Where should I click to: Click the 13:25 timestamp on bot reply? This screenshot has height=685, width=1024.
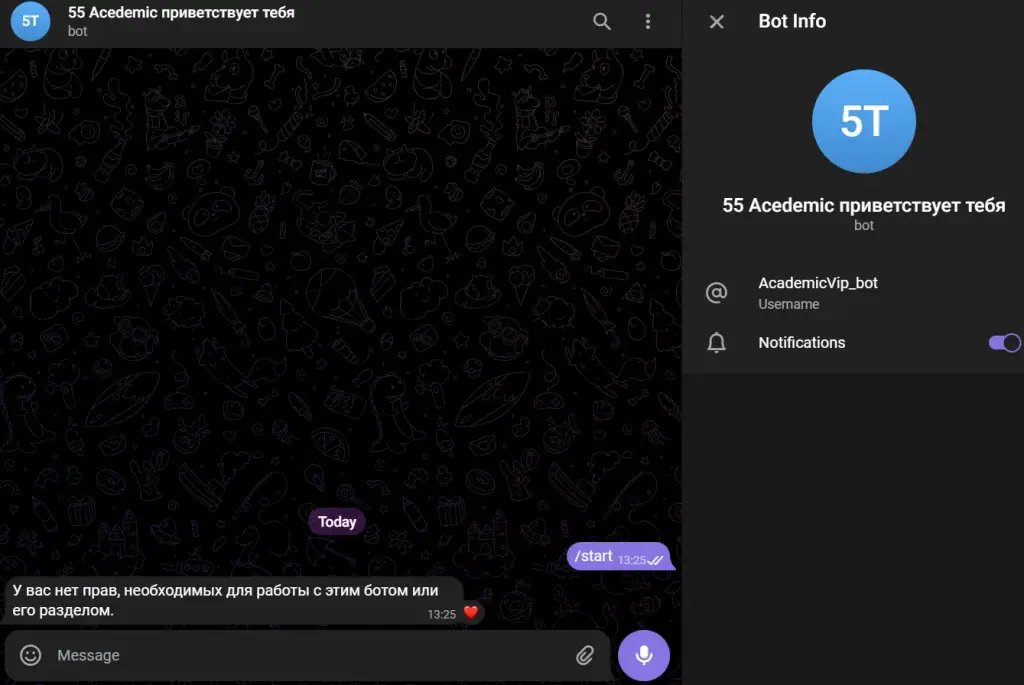pos(441,614)
